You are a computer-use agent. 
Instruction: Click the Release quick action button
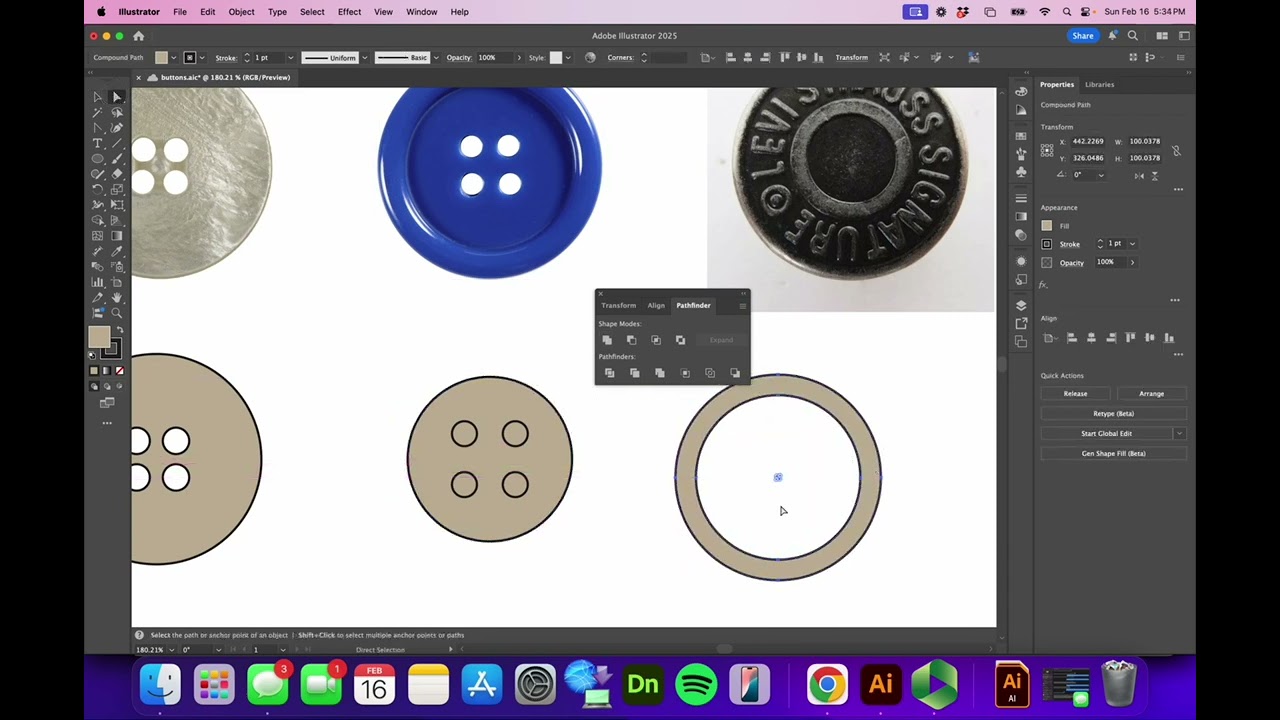[x=1075, y=393]
